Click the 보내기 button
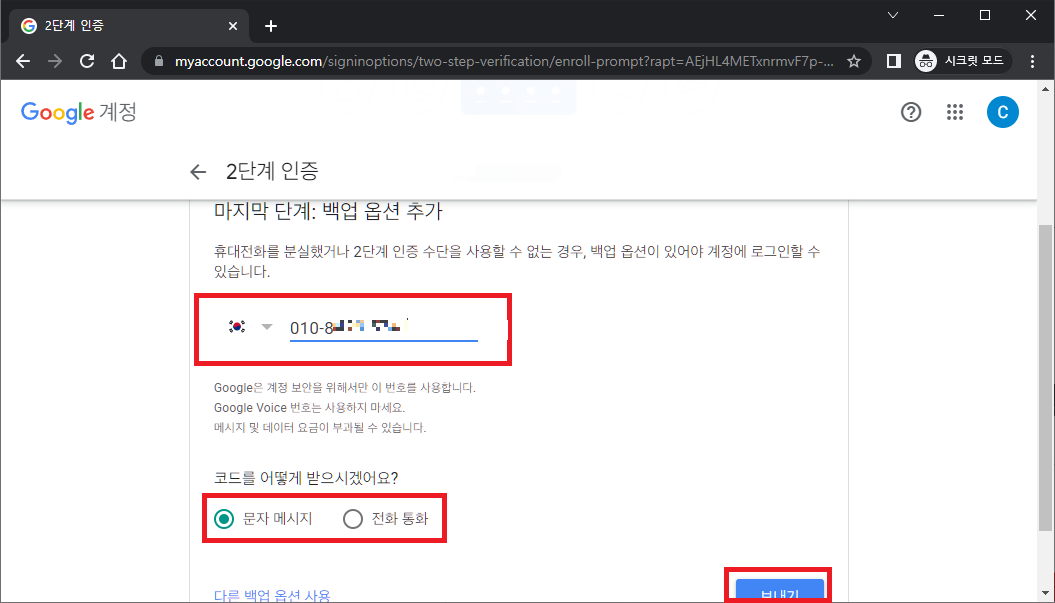1055x603 pixels. point(779,590)
